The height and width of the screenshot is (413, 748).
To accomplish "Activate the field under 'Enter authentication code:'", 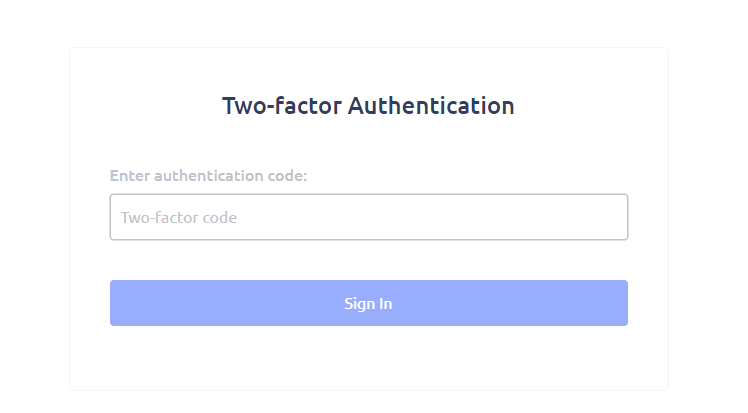I will pos(369,217).
